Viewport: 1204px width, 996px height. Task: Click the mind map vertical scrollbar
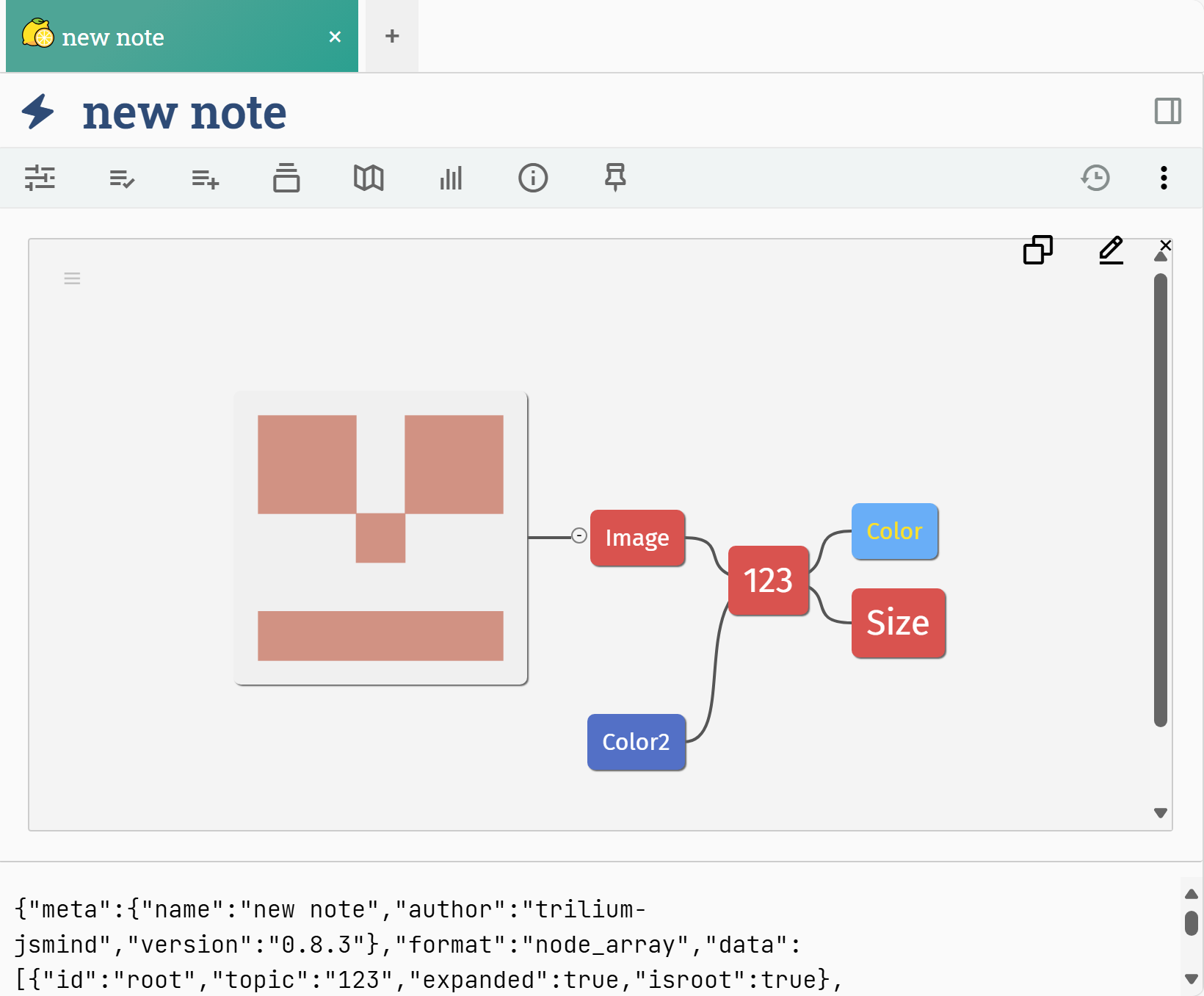coord(1161,499)
